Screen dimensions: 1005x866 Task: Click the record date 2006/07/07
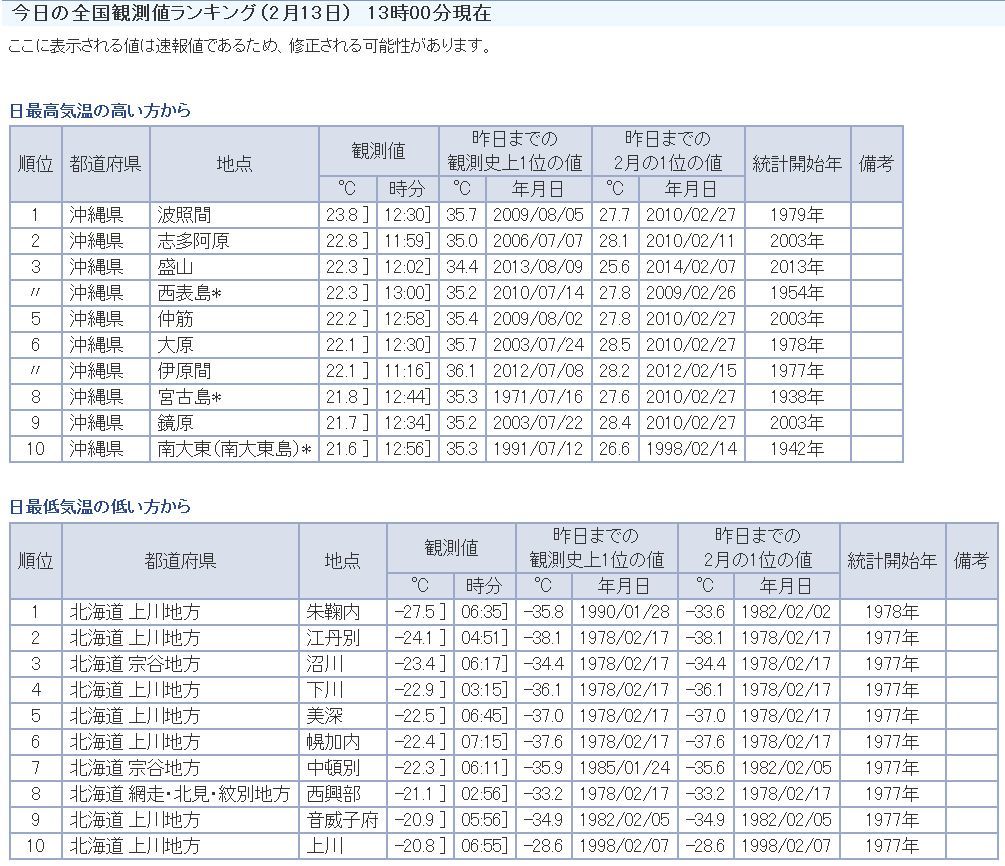coord(538,241)
